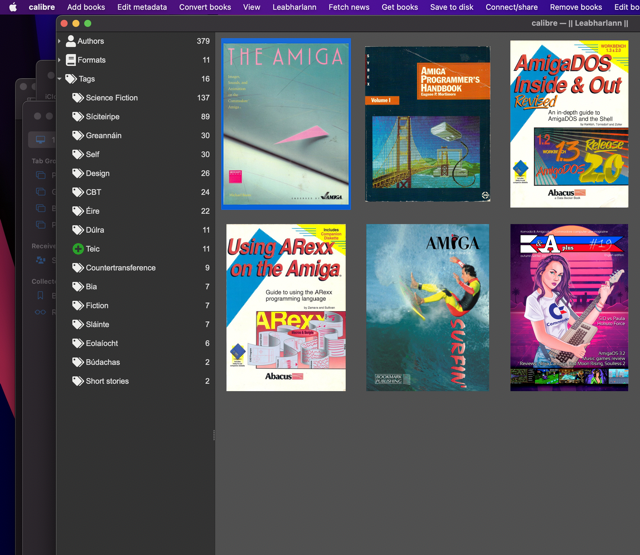
Task: Open the Get books menu
Action: coord(400,7)
